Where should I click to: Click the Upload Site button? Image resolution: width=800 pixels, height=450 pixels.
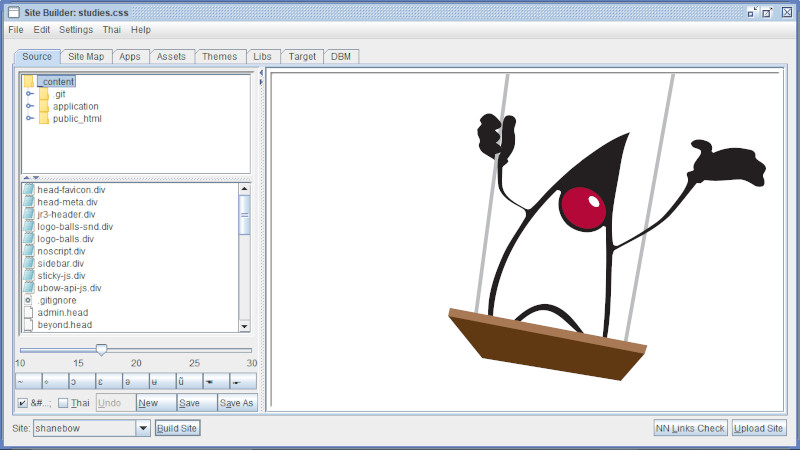click(x=759, y=428)
